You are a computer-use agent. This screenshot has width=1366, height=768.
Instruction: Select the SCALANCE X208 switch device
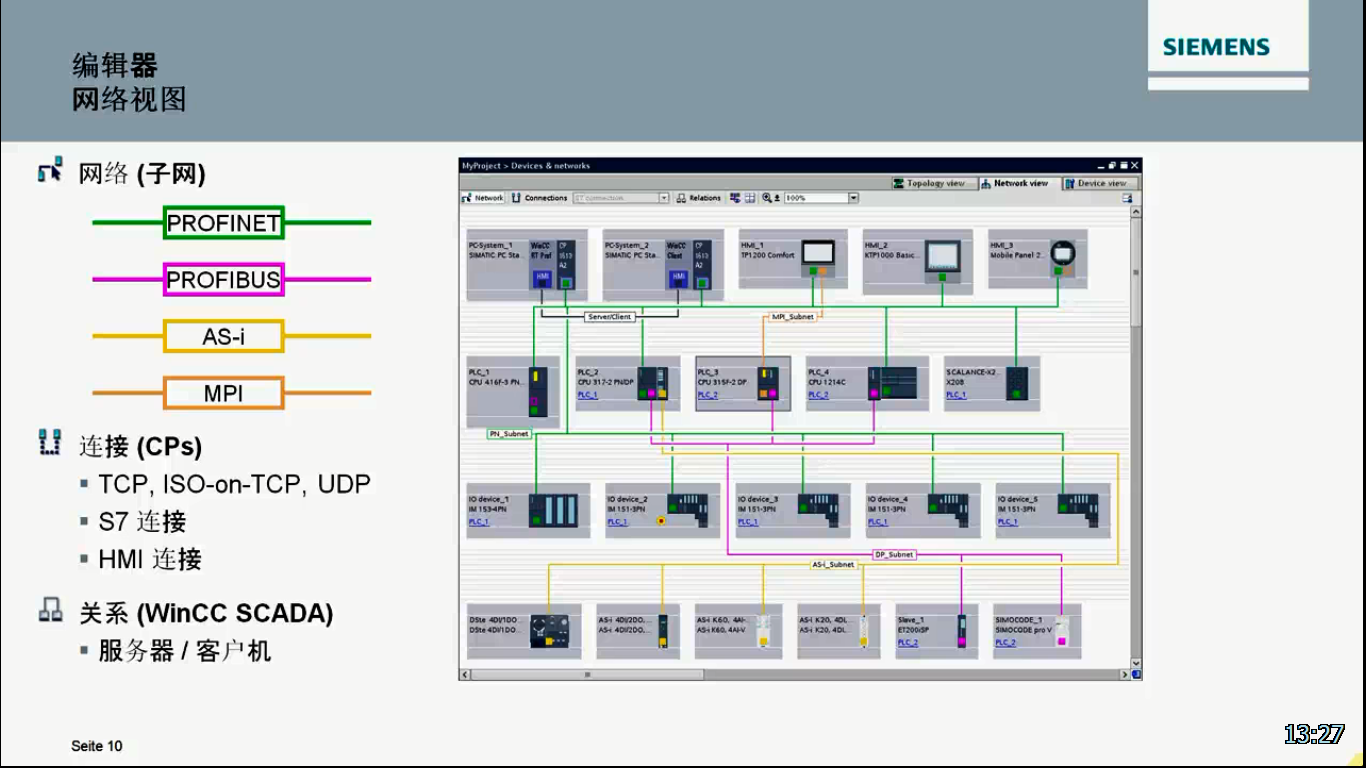point(992,384)
